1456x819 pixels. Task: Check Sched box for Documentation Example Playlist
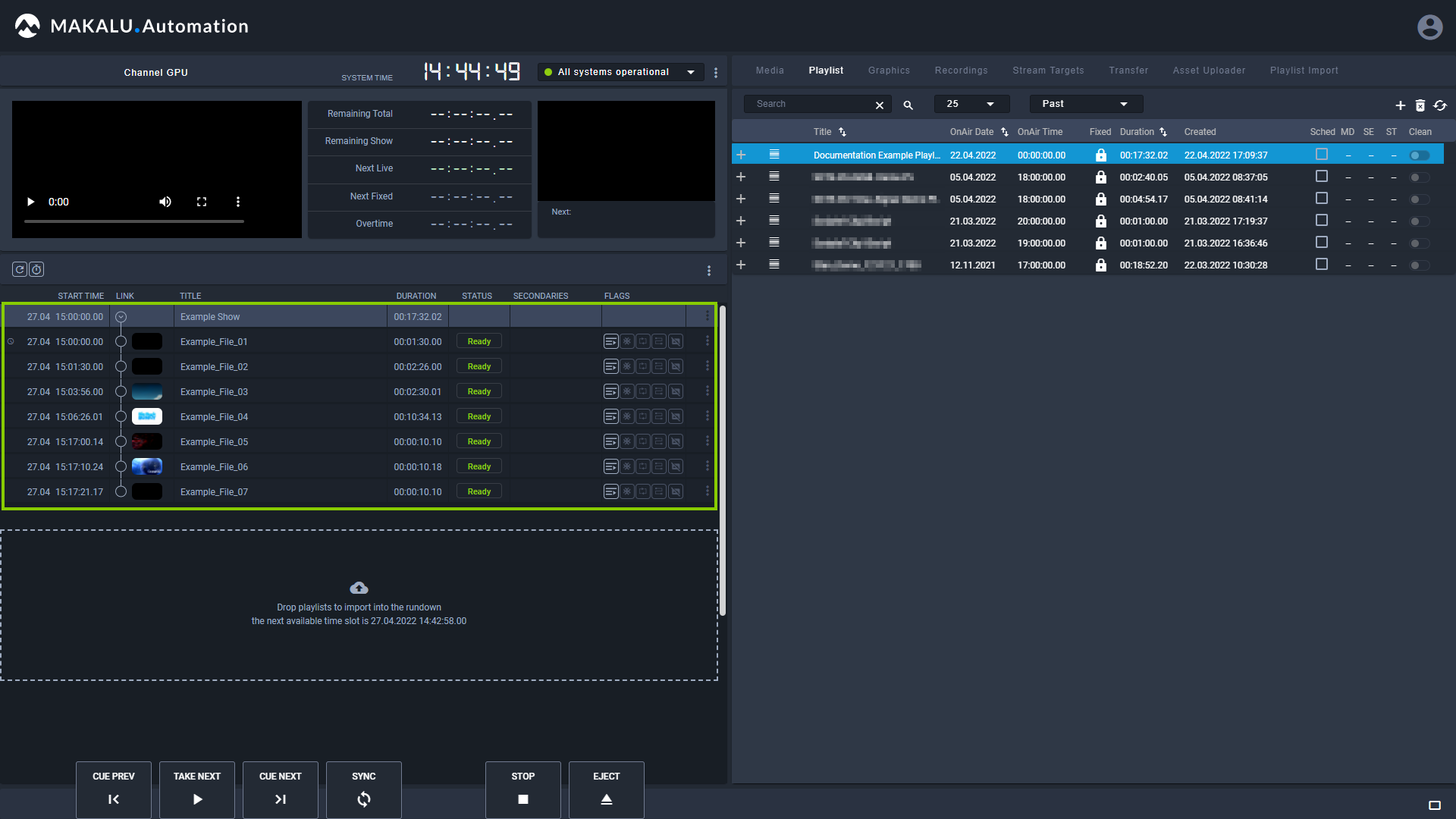tap(1322, 154)
